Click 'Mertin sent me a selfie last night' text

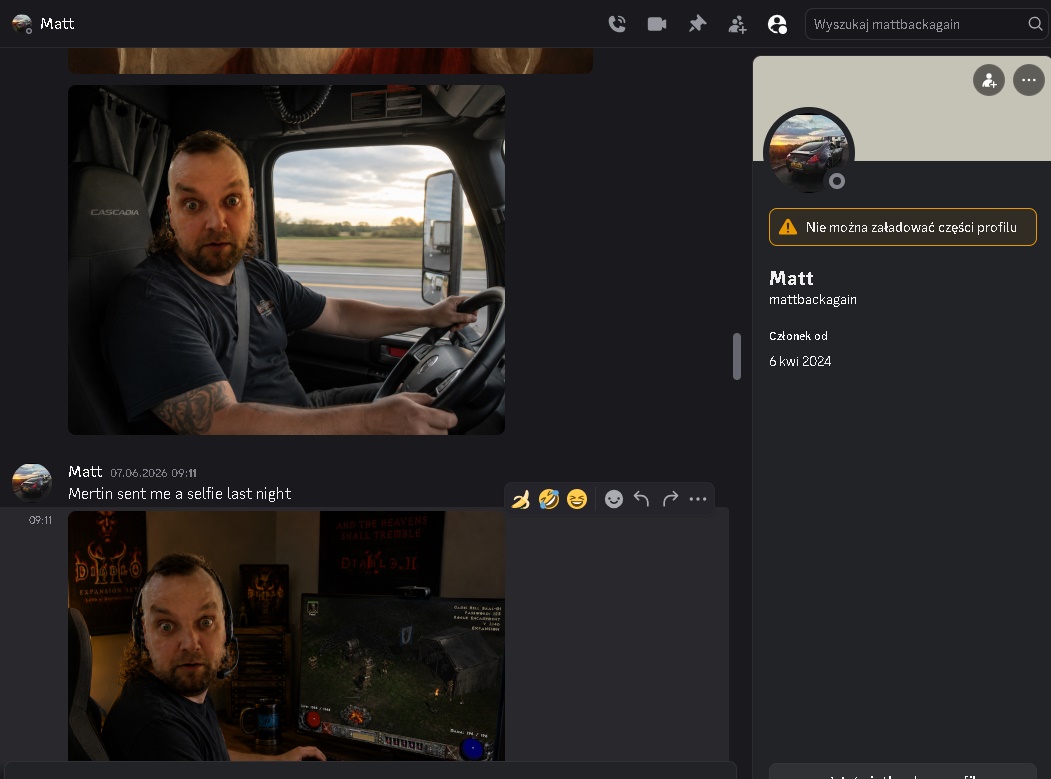click(x=180, y=494)
